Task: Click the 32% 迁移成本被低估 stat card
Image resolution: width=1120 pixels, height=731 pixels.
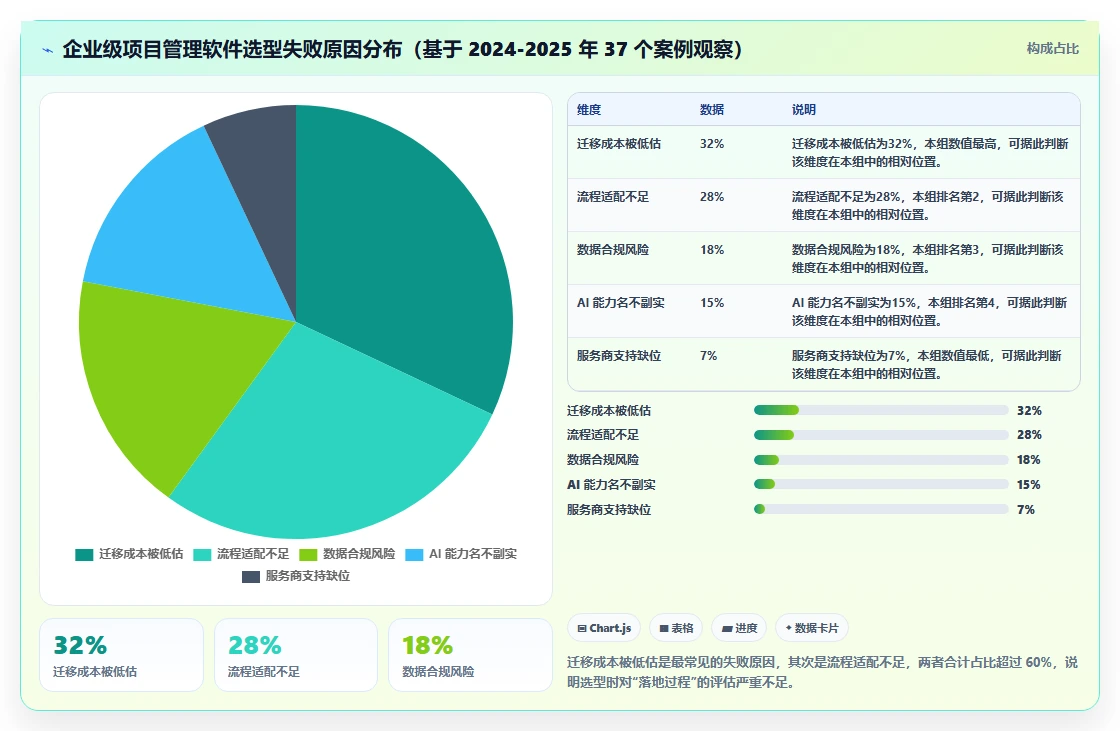Action: coord(121,655)
